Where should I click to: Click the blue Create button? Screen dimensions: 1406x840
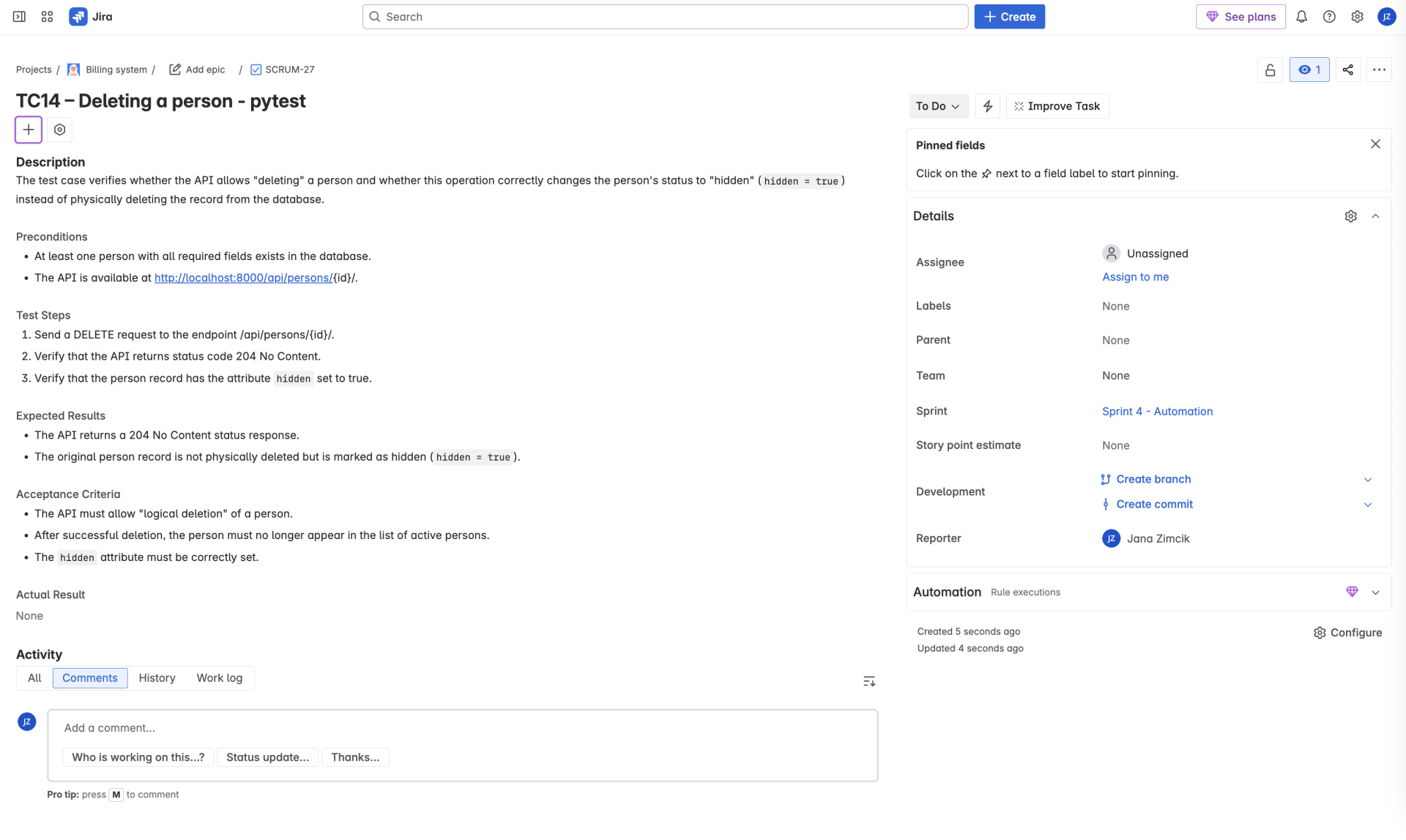click(x=1009, y=17)
